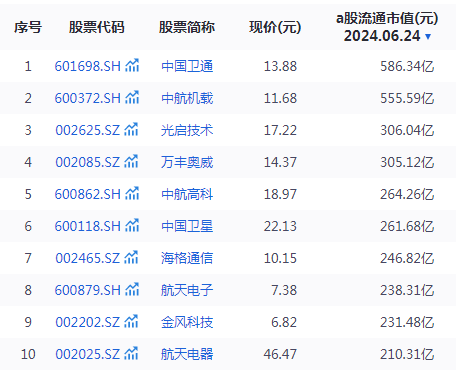Sort by 现价(元) column header
This screenshot has height=372, width=459.
(x=275, y=27)
